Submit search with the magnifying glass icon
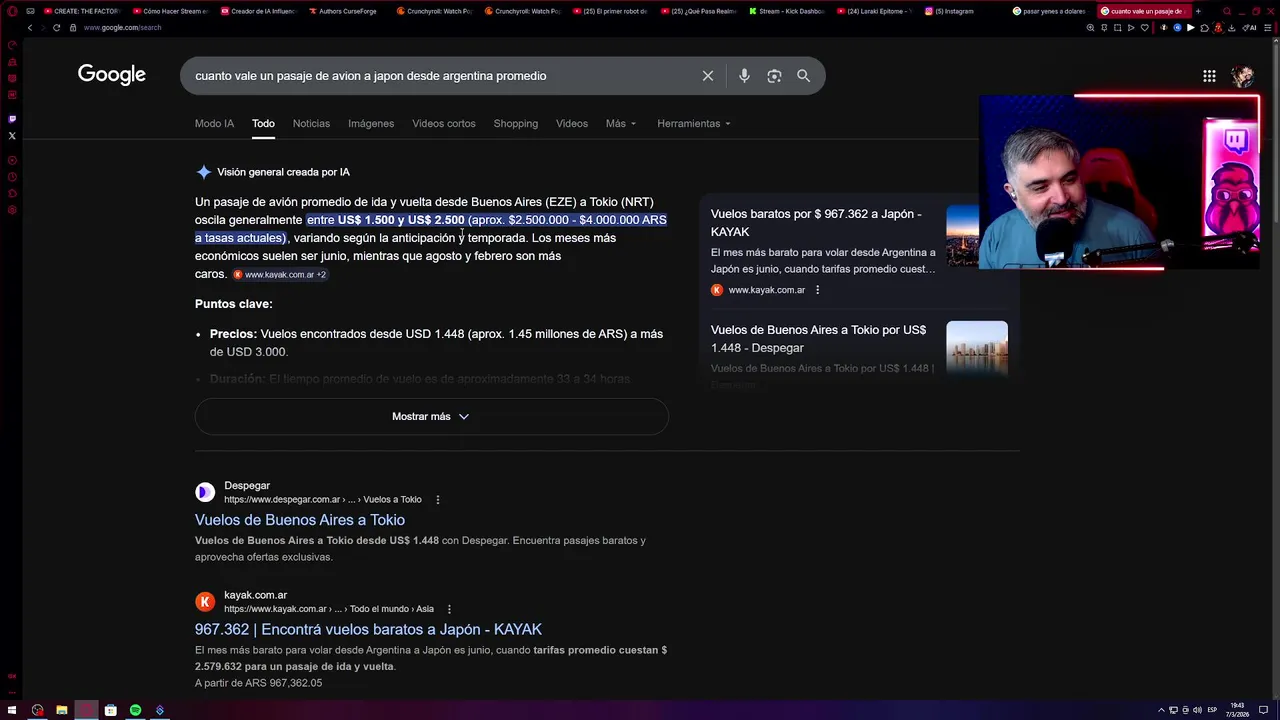1280x720 pixels. pos(803,76)
